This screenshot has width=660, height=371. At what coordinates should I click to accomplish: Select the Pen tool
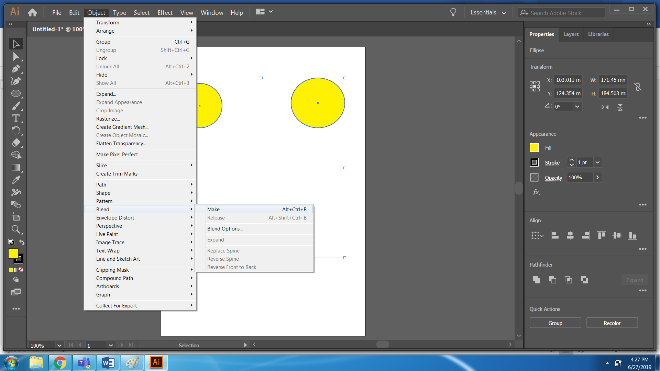(x=16, y=69)
